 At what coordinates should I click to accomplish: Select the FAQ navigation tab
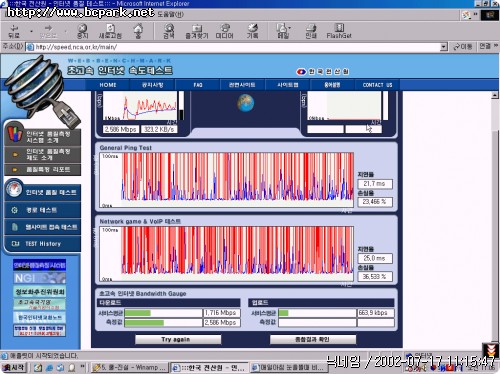[x=198, y=85]
